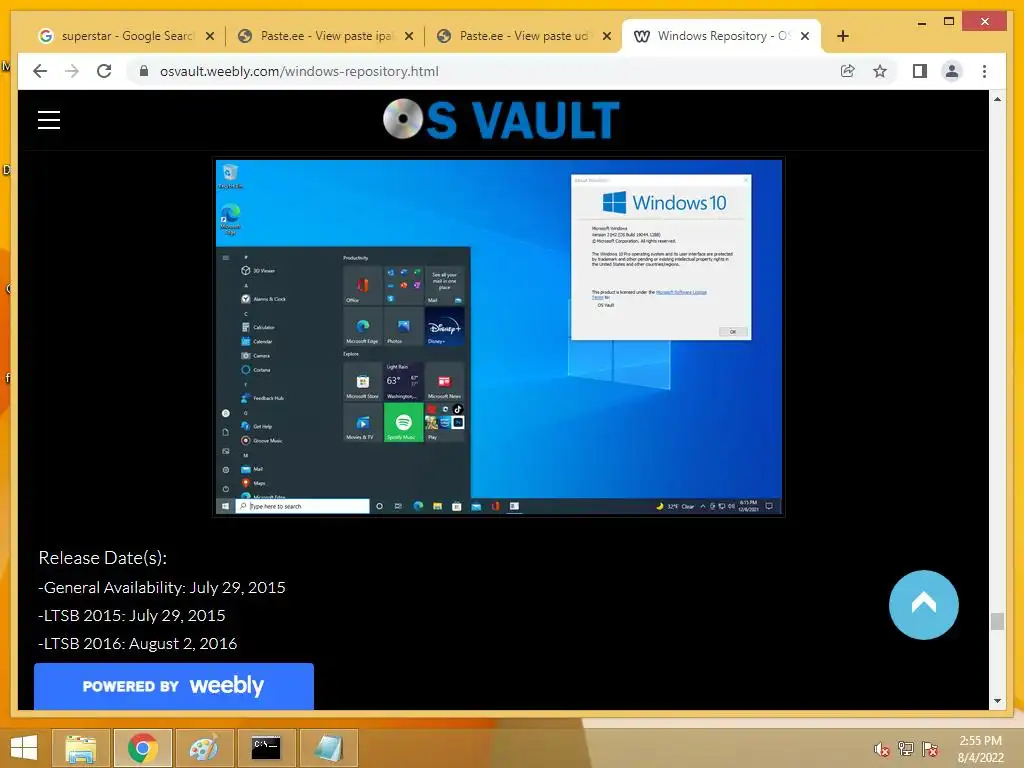Open the Chrome three-dot menu
Image resolution: width=1024 pixels, height=768 pixels.
[x=984, y=71]
